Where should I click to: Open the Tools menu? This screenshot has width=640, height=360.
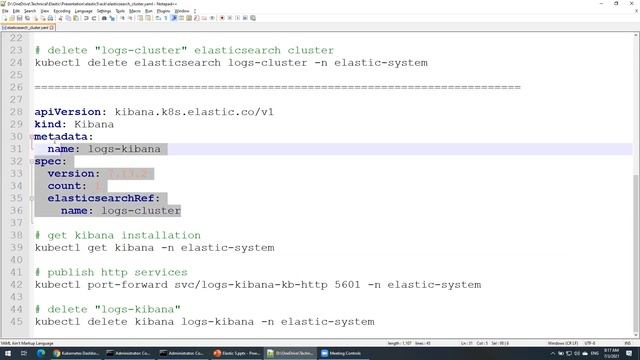tap(120, 11)
